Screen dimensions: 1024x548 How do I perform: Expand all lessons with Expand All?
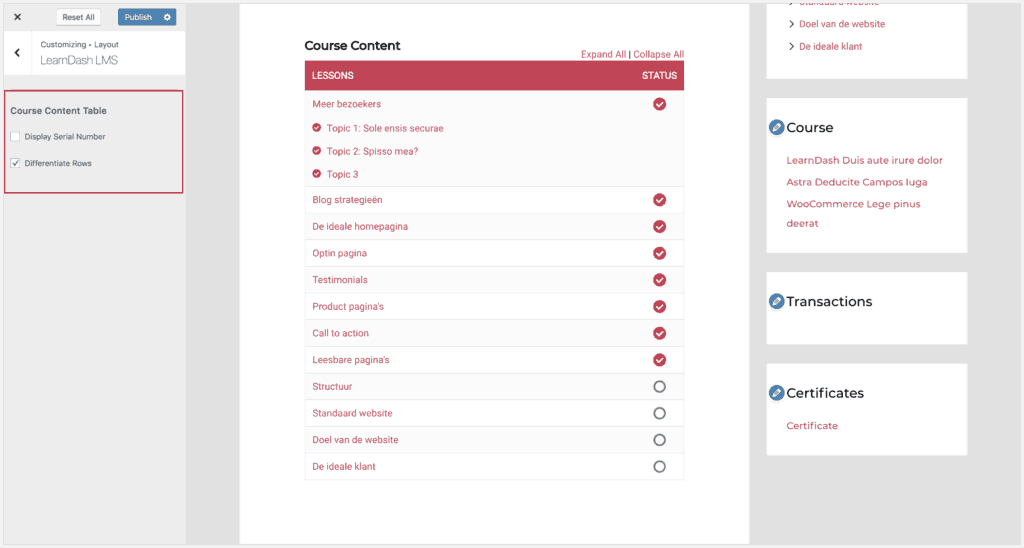point(603,54)
